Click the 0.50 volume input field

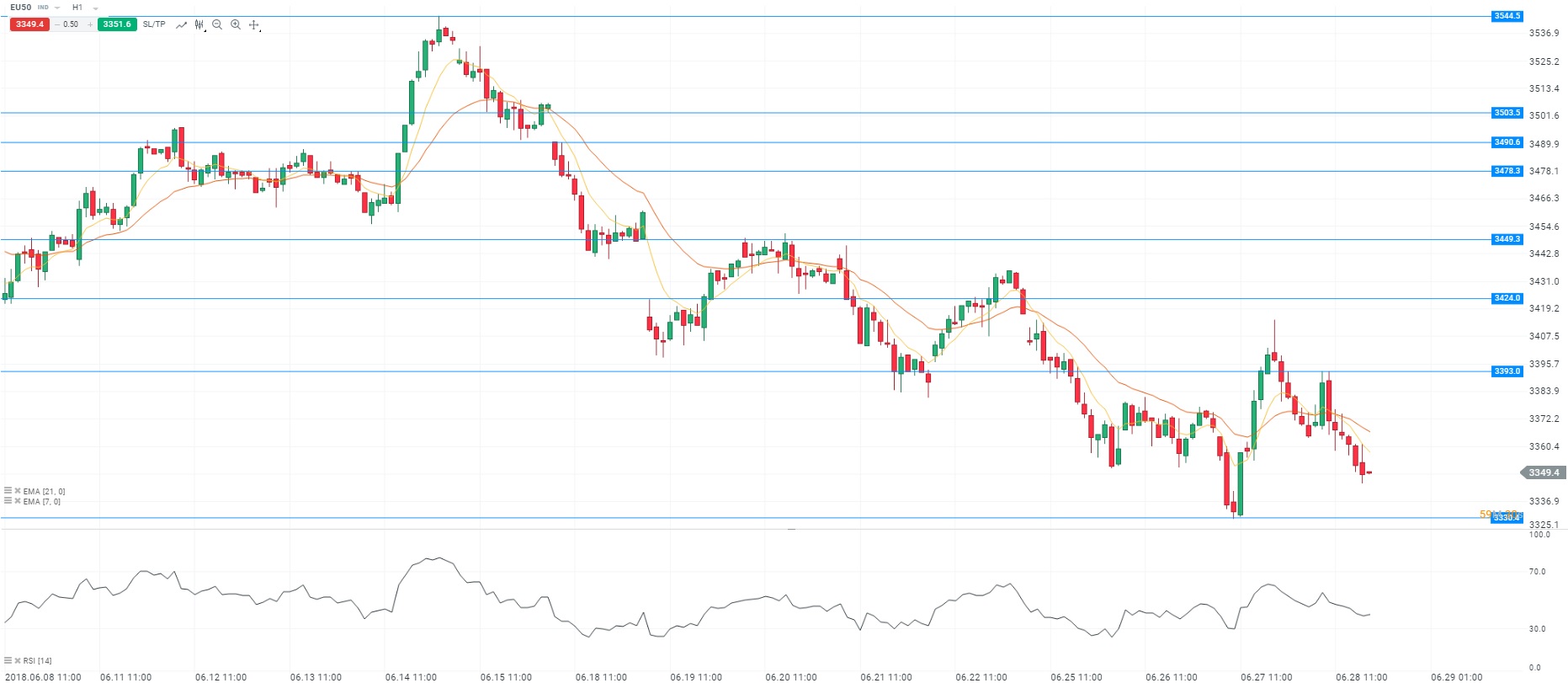72,24
